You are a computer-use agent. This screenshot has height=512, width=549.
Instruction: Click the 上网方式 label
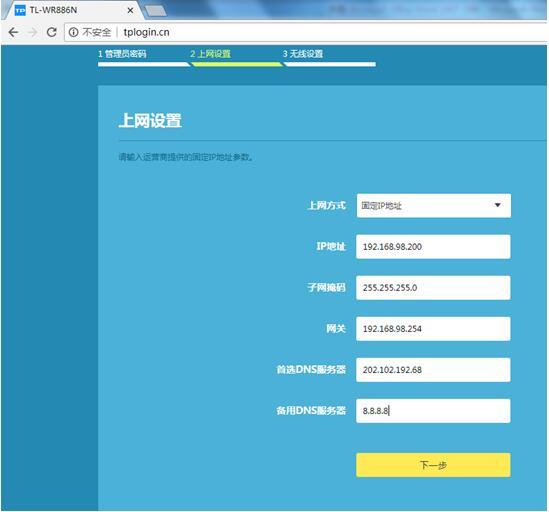click(326, 206)
